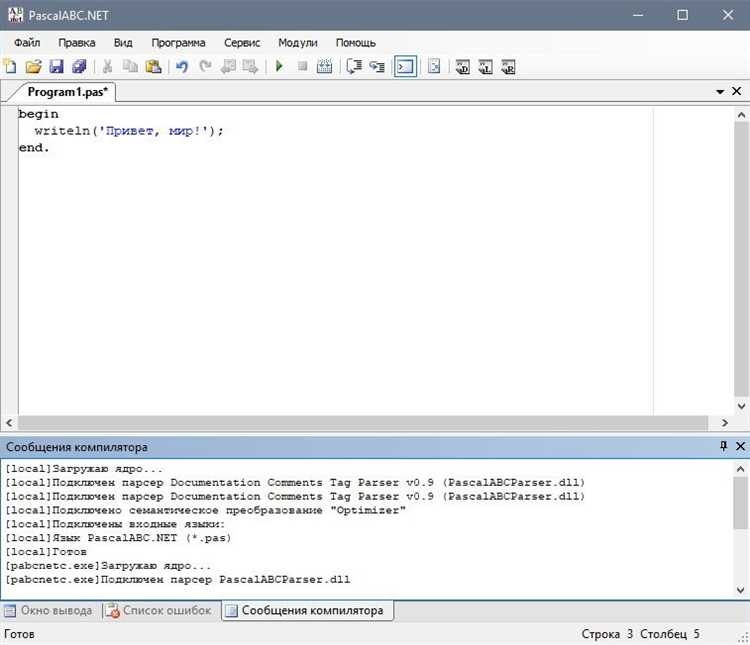Open the Сервис menu
Screen dimensions: 750x645
[x=242, y=43]
